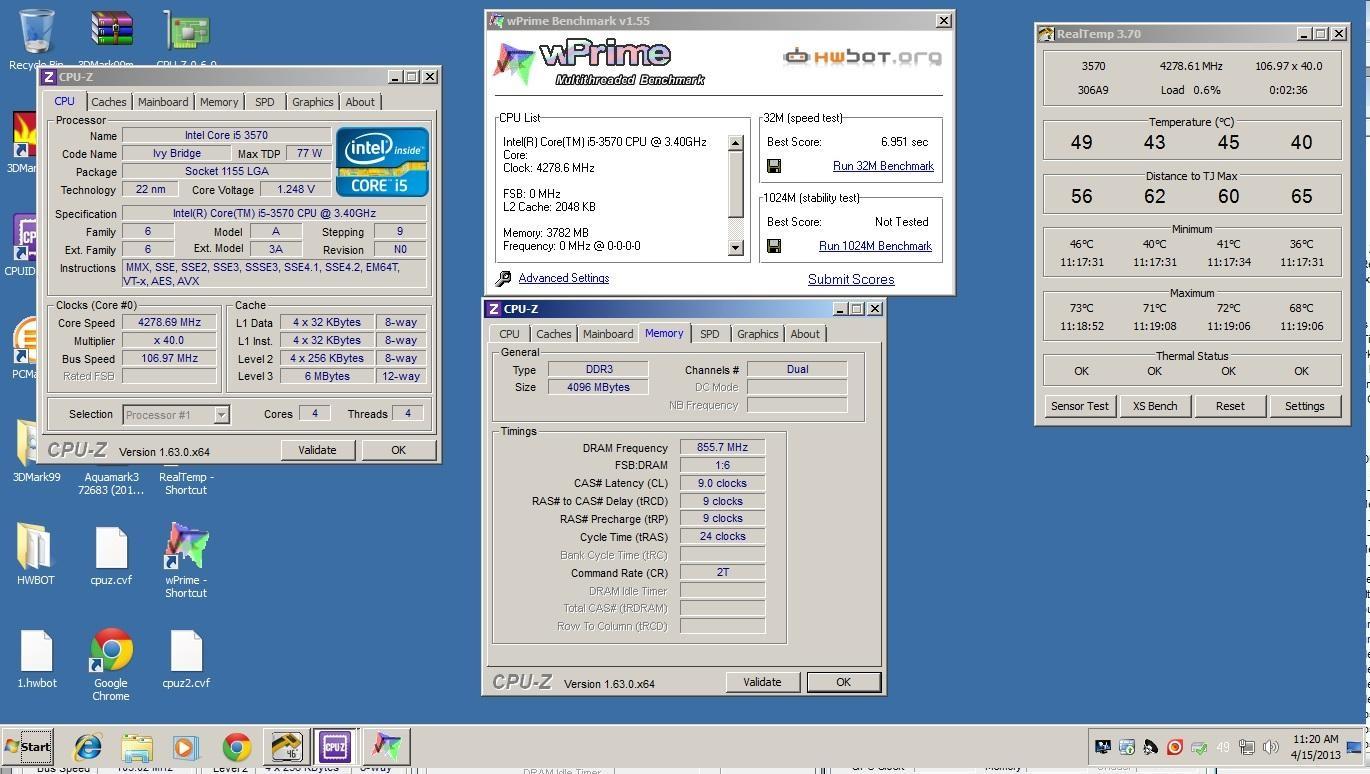Open the Advanced Settings link
This screenshot has width=1370, height=774.
point(563,278)
